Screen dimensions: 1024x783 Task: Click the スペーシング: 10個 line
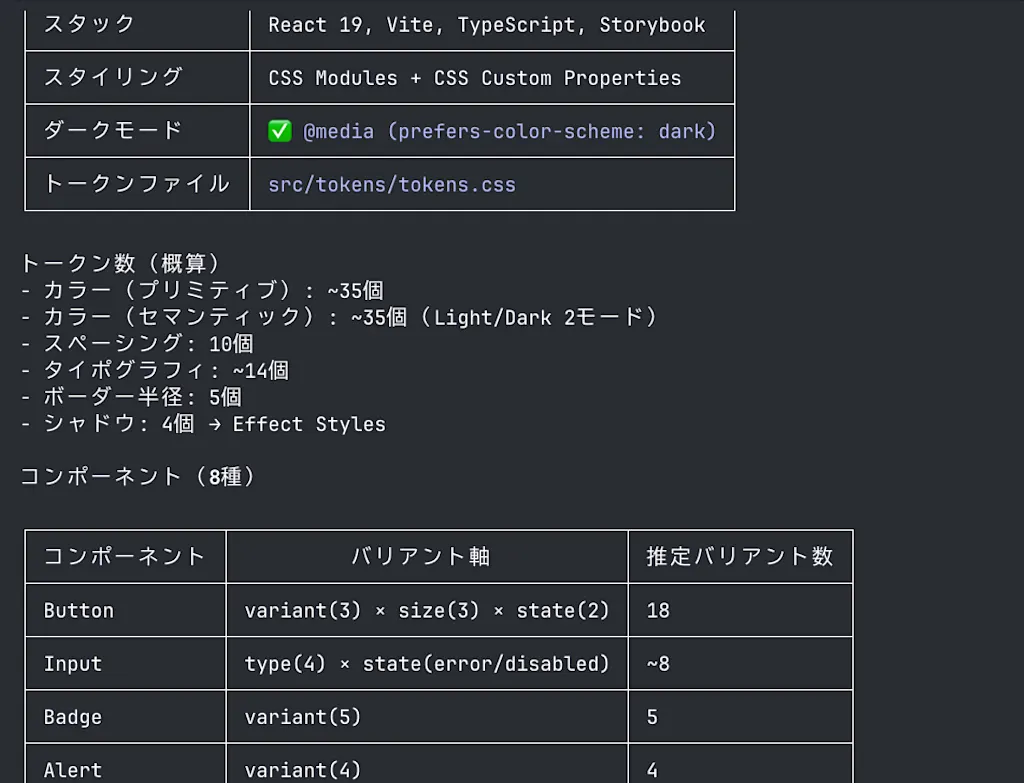[x=137, y=344]
